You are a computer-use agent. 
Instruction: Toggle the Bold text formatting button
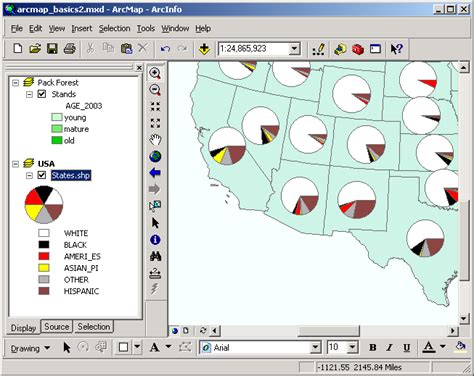coord(373,348)
